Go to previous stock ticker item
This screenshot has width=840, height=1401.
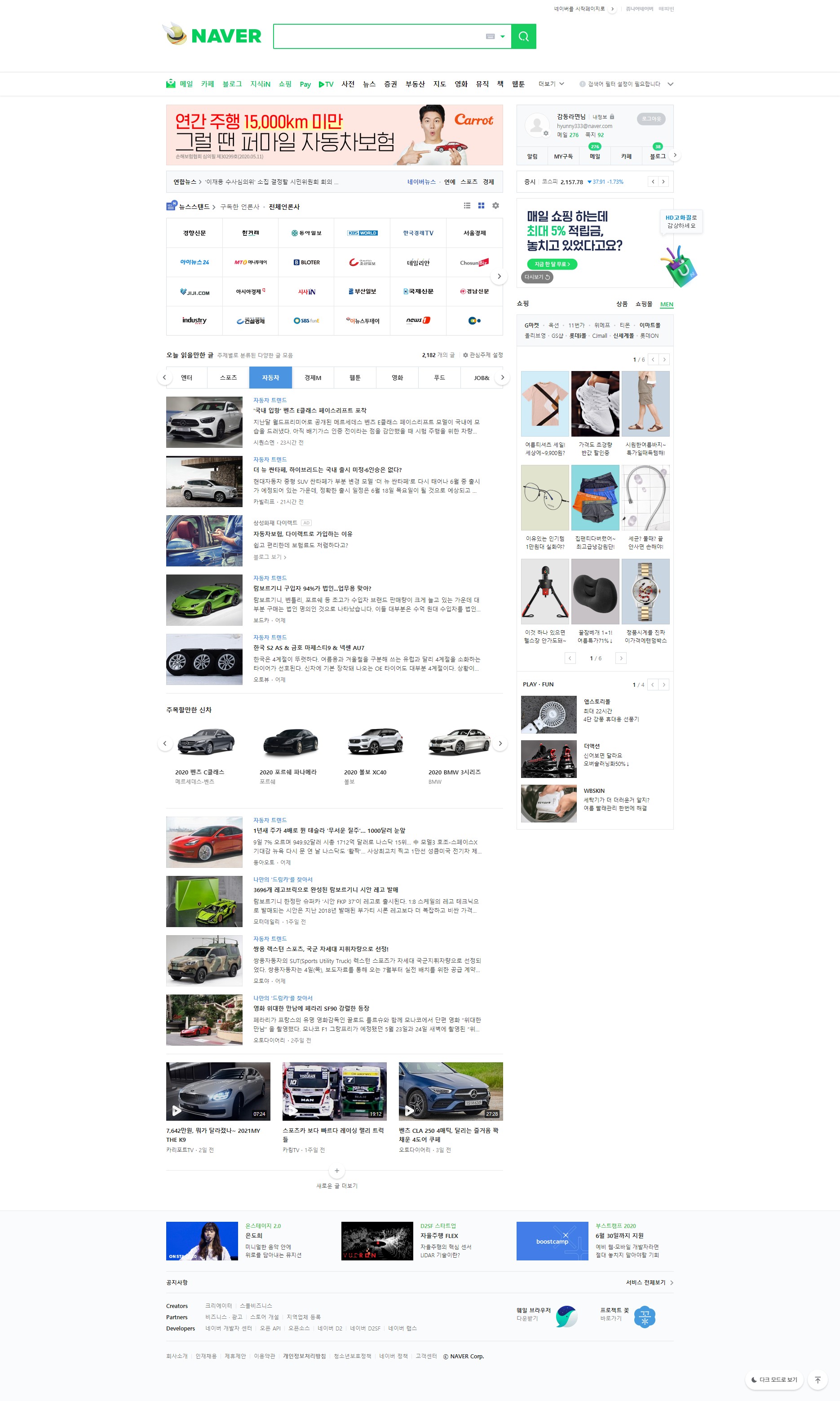tap(653, 181)
